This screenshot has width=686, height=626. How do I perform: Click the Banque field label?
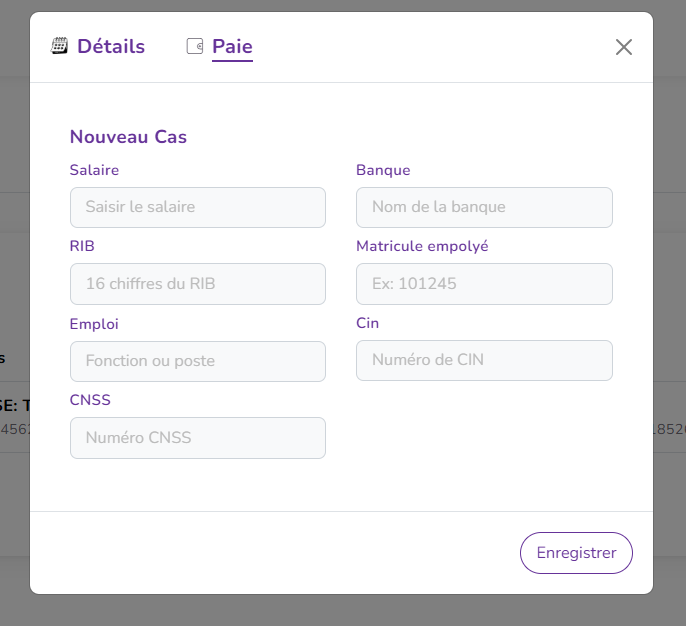[x=383, y=170]
